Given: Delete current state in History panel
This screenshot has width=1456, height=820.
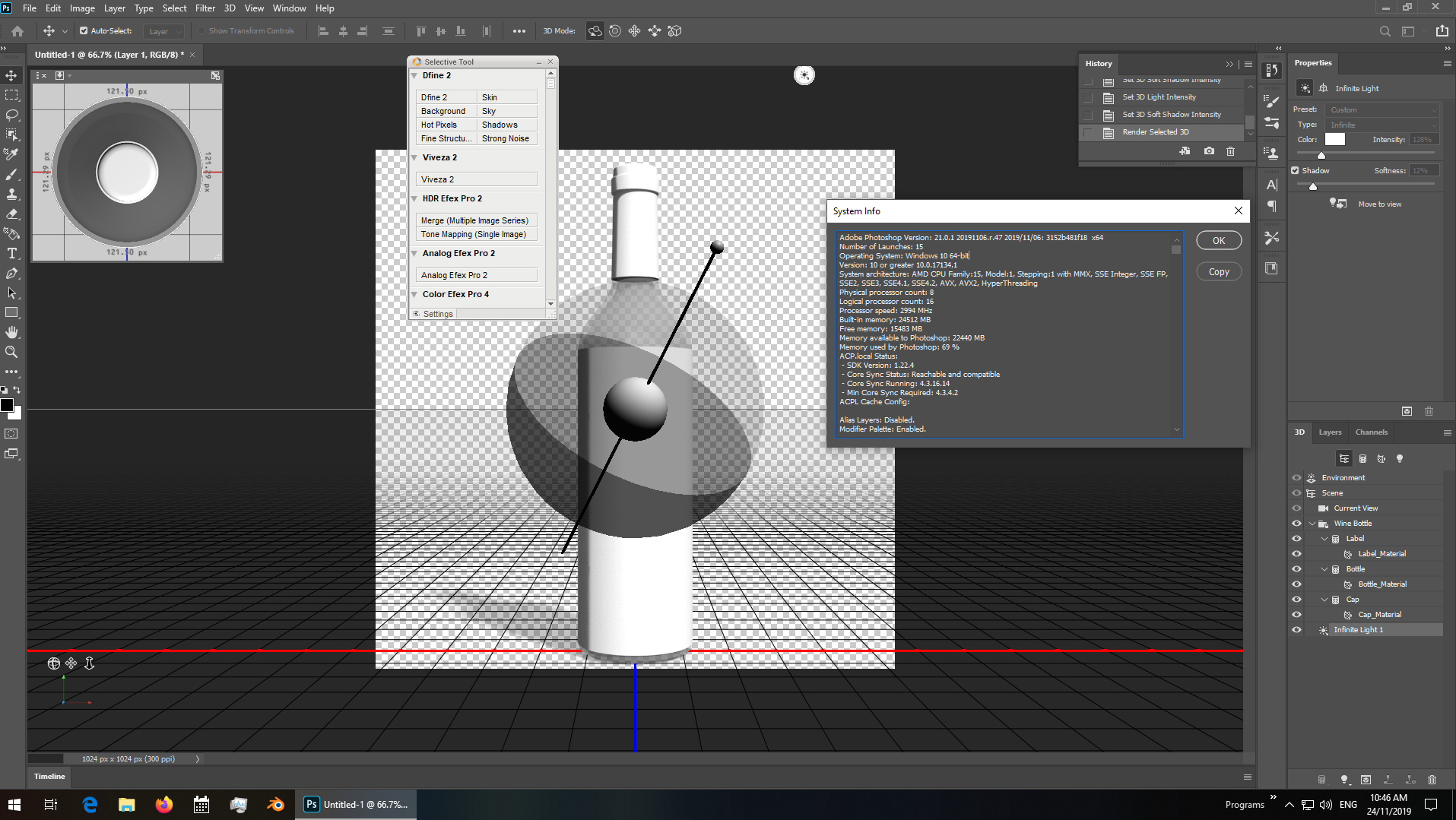Looking at the screenshot, I should point(1230,151).
